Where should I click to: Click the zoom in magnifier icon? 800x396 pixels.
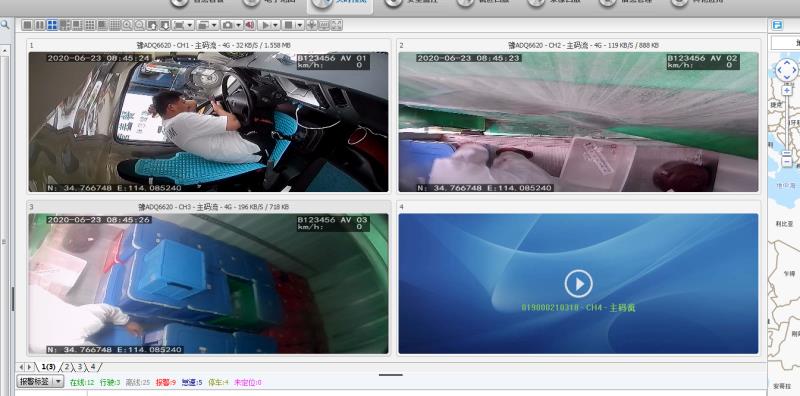pyautogui.click(x=127, y=25)
